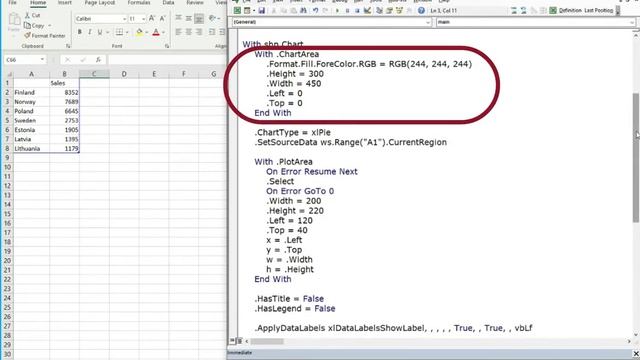Open the font color dropdown arrow
Image resolution: width=640 pixels, height=360 pixels.
(163, 32)
